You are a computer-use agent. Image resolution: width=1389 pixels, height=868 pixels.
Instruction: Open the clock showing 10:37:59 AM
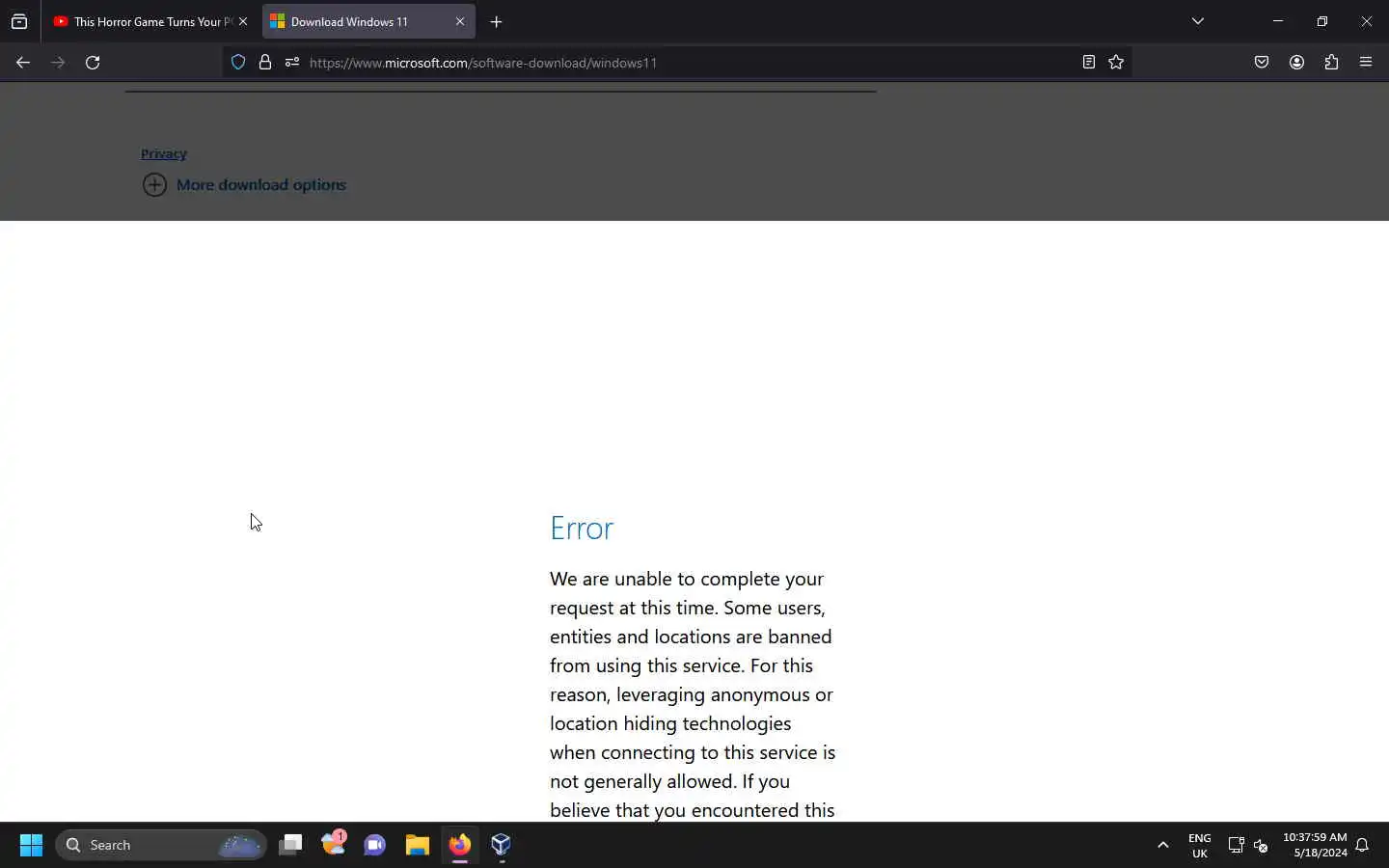click(1315, 845)
